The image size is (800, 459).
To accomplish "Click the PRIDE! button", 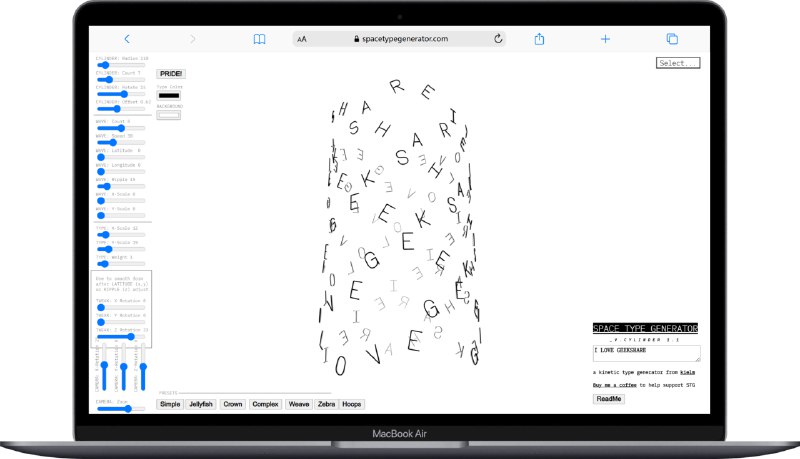I will (x=171, y=73).
